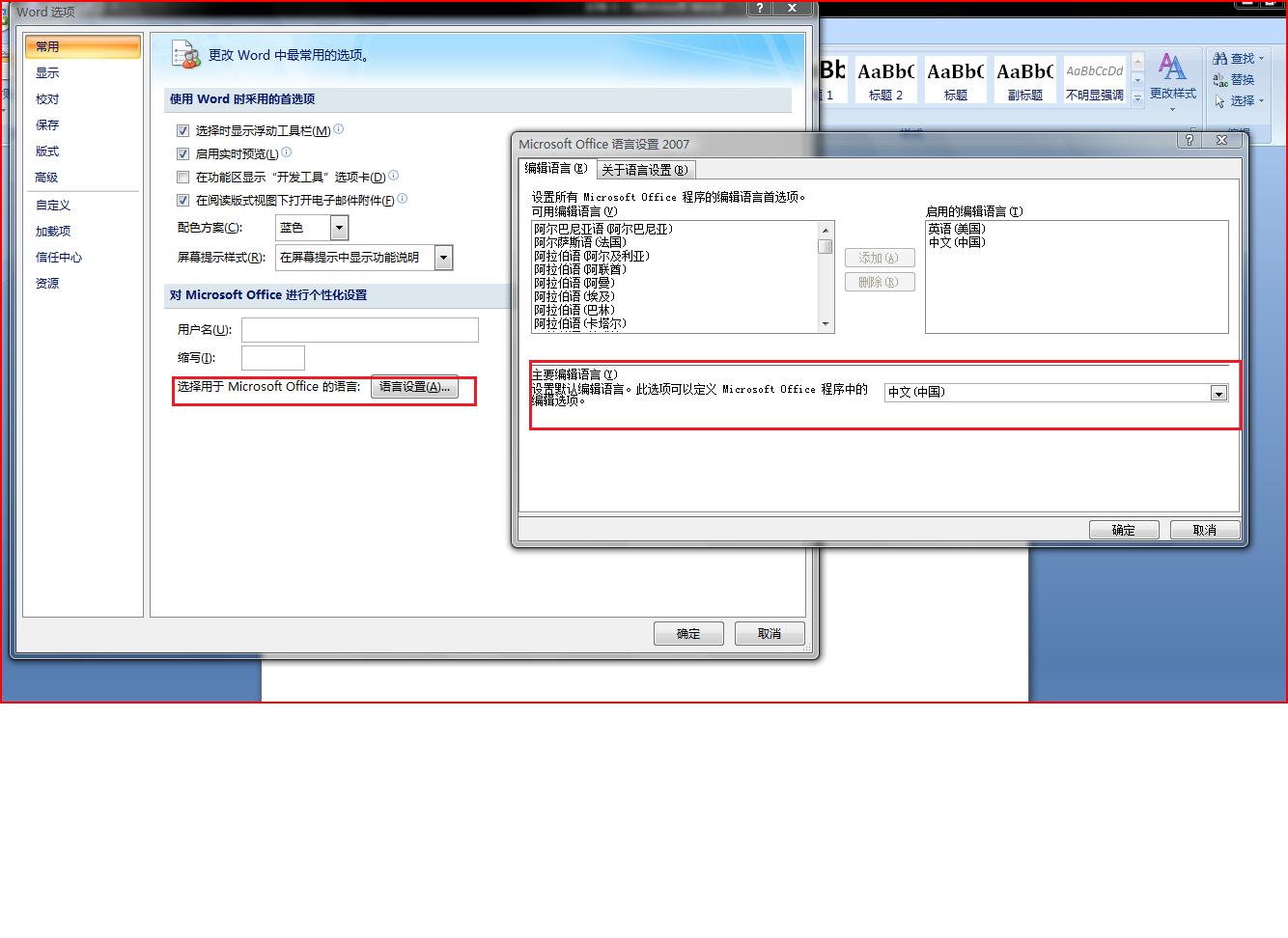Select the 保存 category in Word 选项

coord(83,124)
